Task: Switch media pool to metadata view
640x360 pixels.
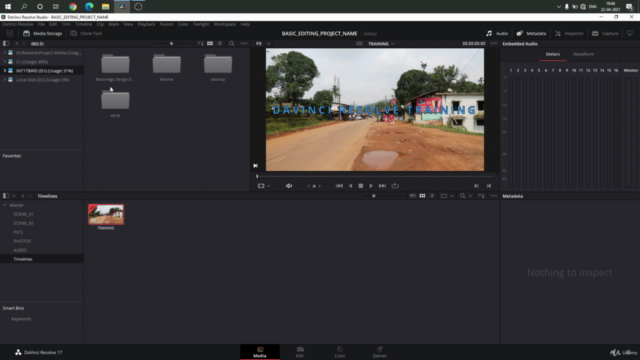Action: (413, 196)
